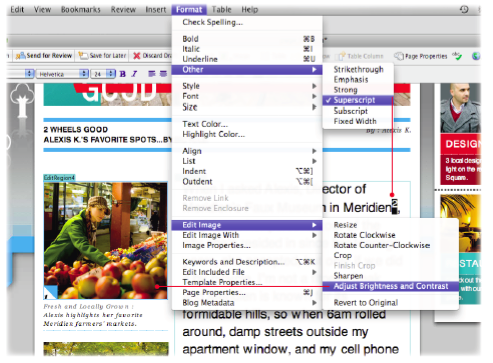Open the Help menu
The width and height of the screenshot is (493, 363).
click(250, 10)
